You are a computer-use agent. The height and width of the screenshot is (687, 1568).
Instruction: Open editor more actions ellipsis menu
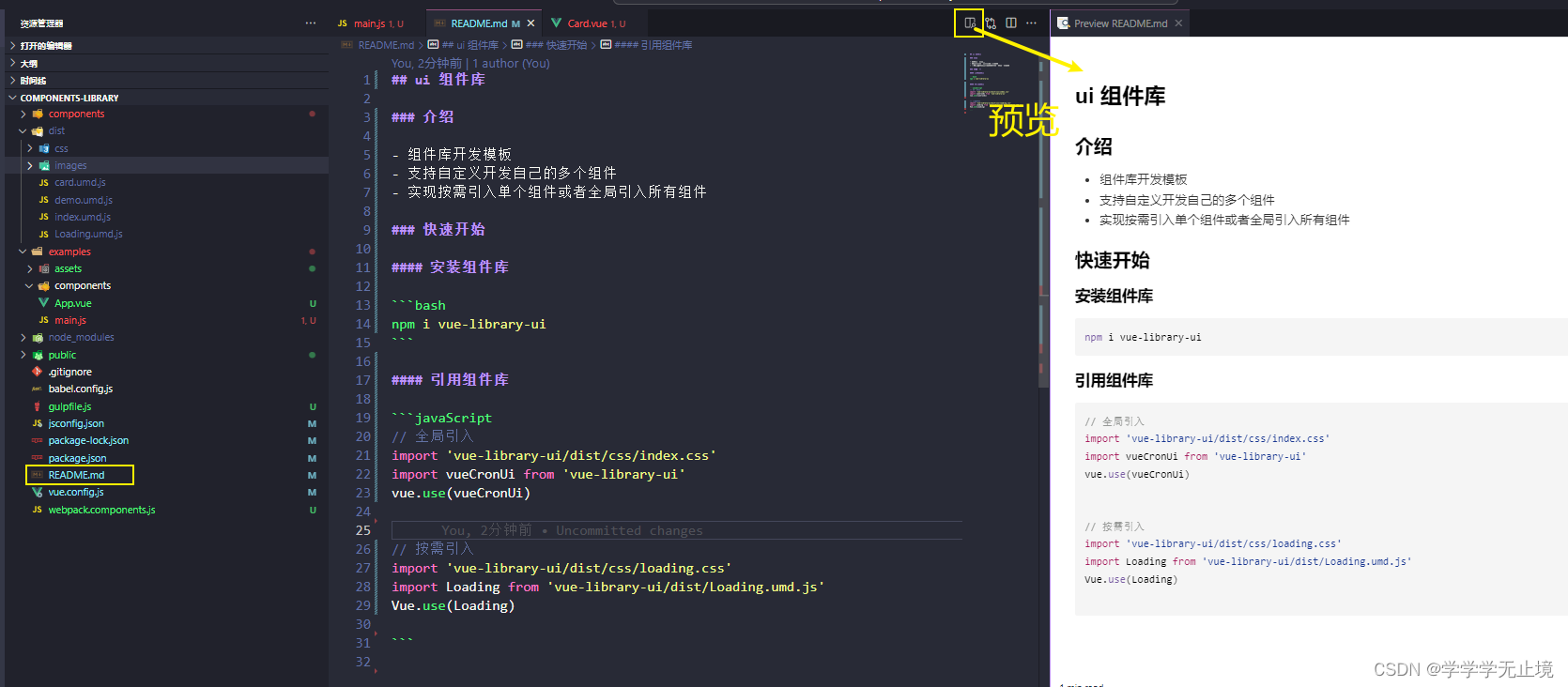point(1032,23)
